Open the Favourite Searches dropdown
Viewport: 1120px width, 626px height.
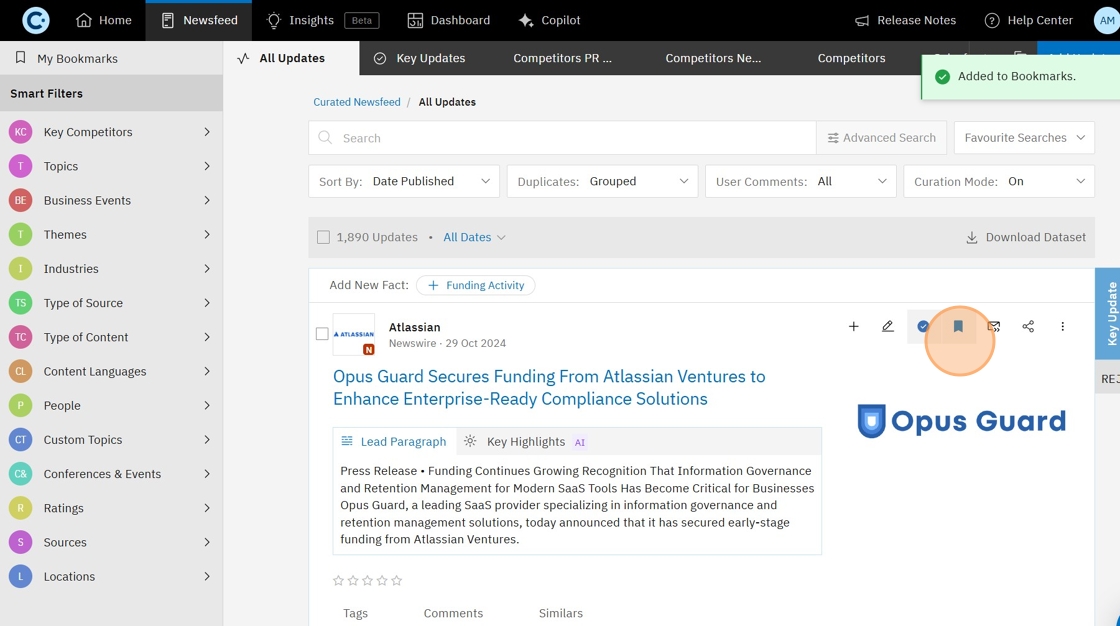1024,138
